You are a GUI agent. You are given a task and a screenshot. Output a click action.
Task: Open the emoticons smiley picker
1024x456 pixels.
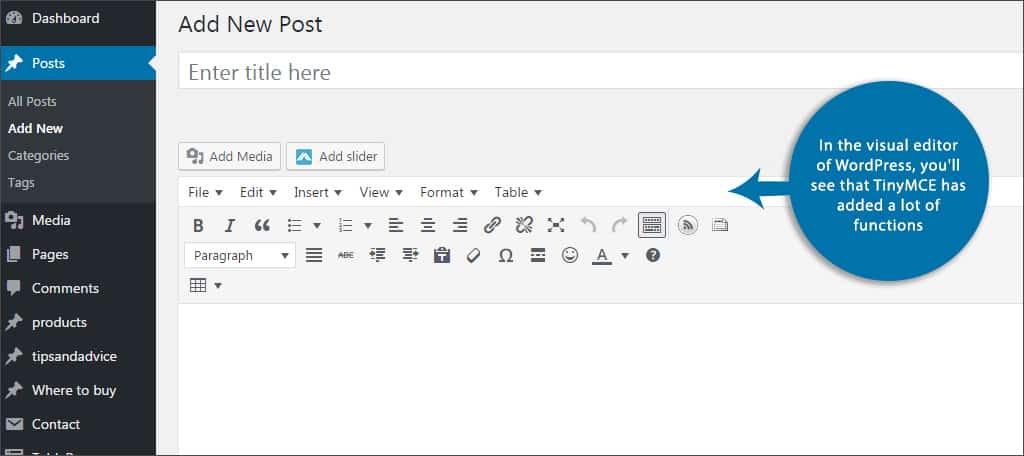click(x=570, y=256)
